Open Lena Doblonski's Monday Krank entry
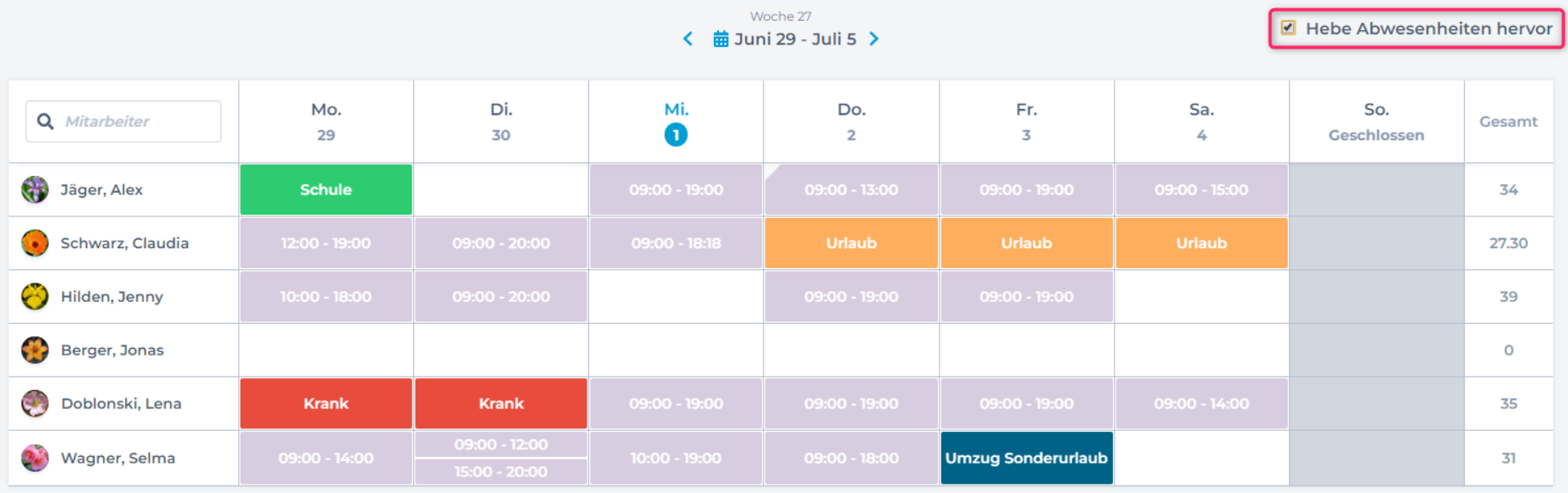 click(x=326, y=404)
